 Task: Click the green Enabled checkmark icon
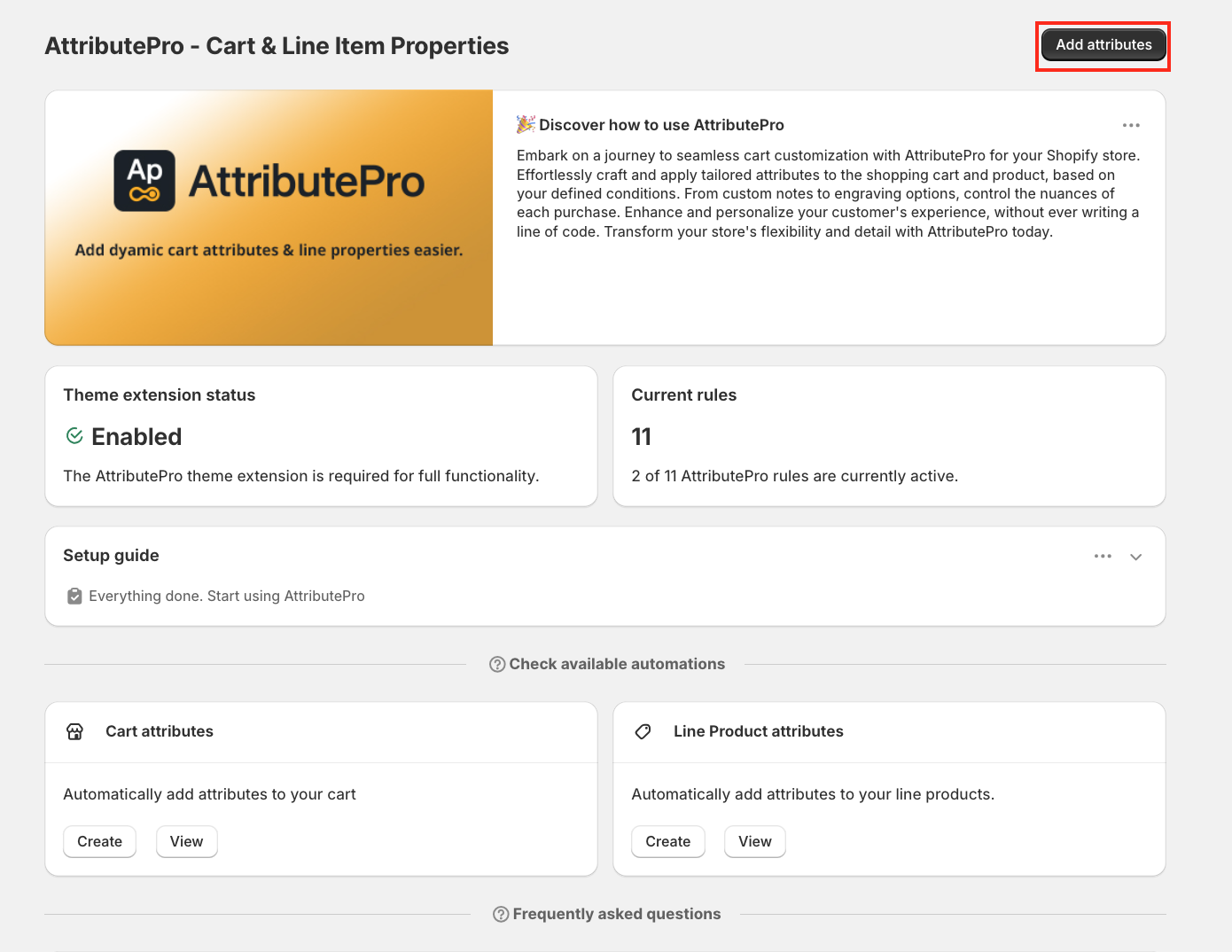[x=74, y=436]
